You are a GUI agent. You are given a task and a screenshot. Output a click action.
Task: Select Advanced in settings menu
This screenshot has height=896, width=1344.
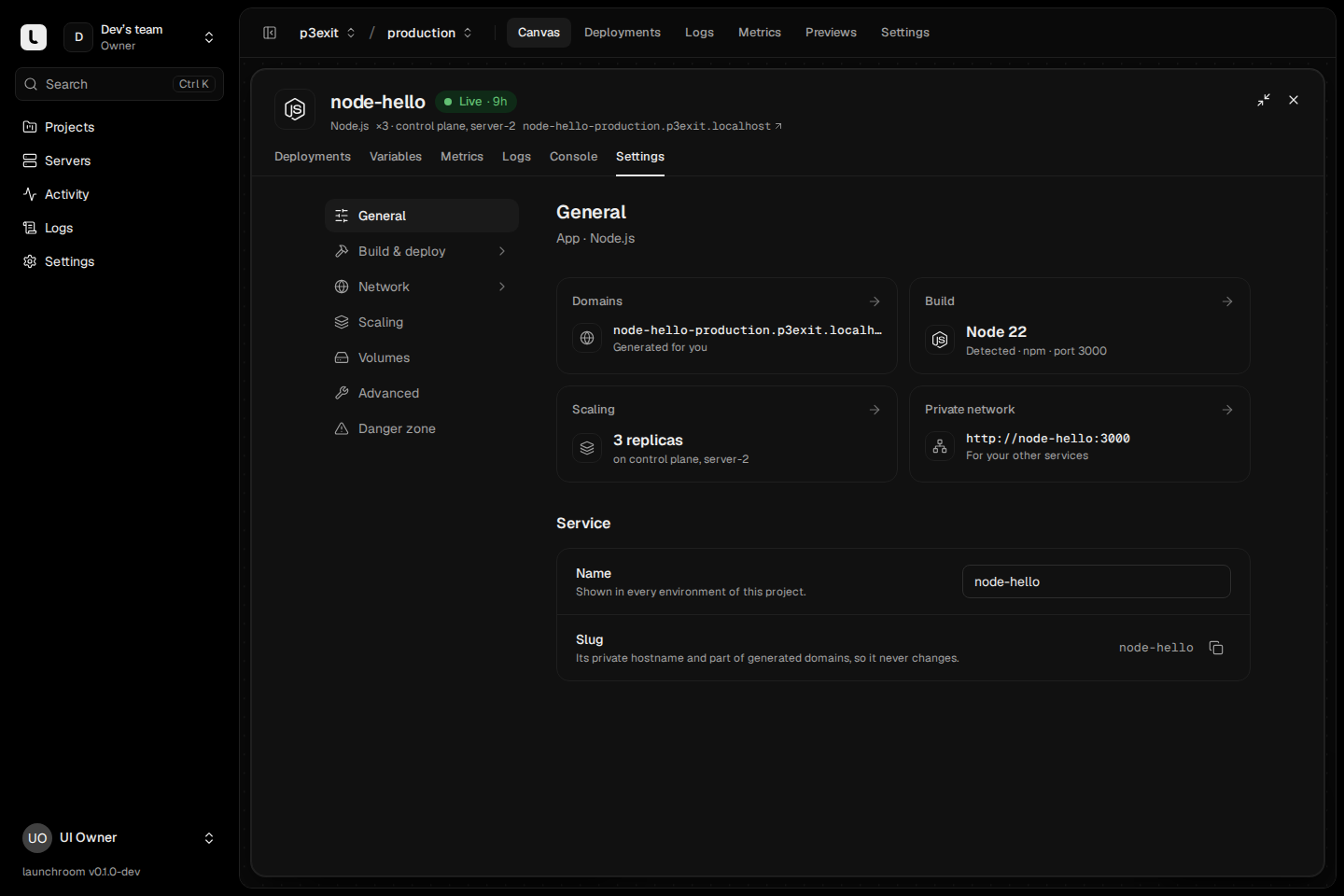coord(422,393)
